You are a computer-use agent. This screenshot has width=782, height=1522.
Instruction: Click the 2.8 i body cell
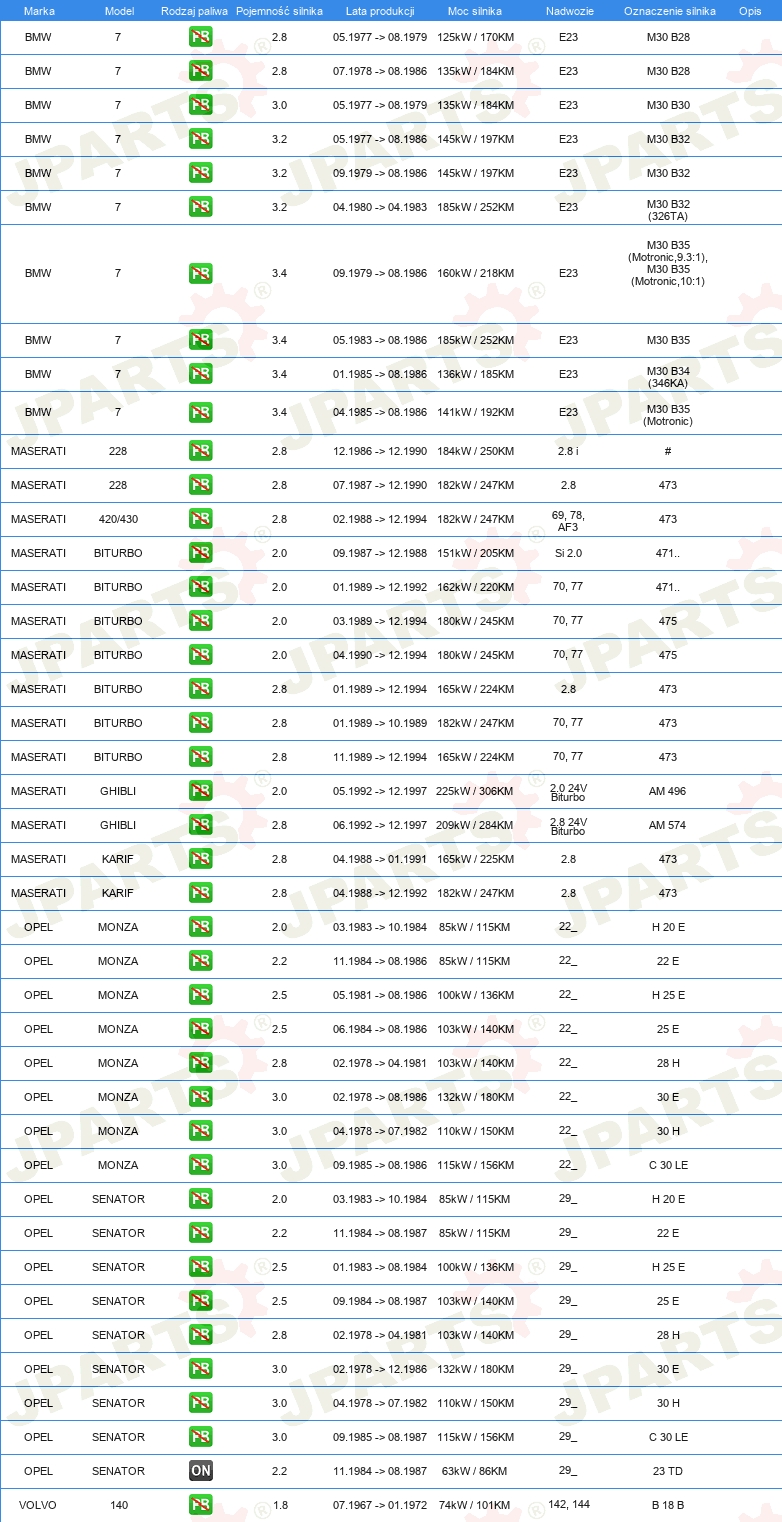[568, 451]
